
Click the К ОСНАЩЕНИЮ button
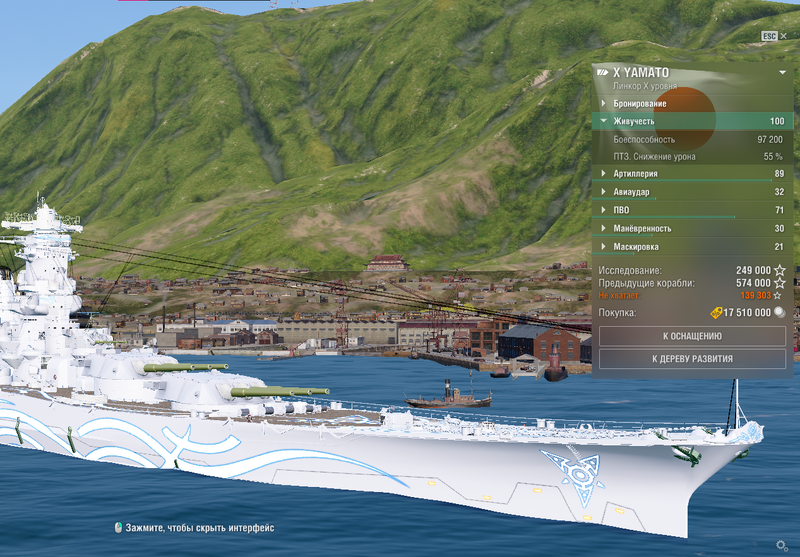coord(692,336)
